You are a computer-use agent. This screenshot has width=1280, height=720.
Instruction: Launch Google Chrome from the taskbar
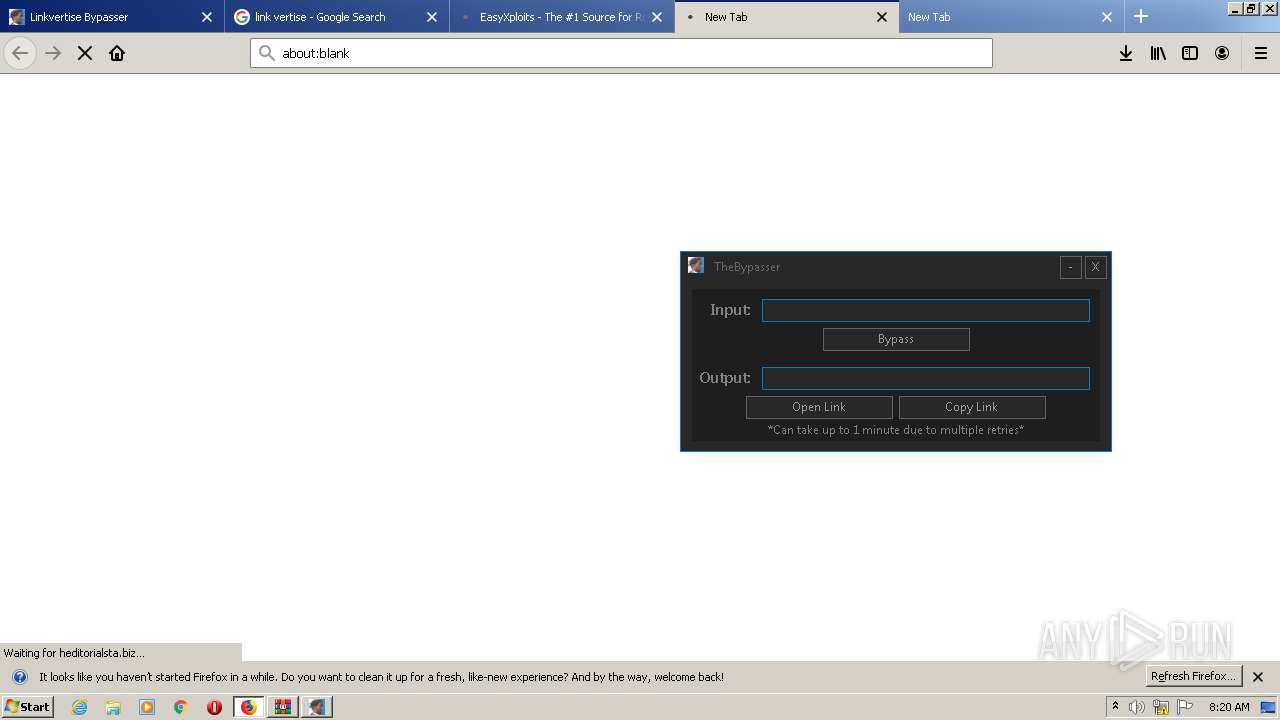181,707
